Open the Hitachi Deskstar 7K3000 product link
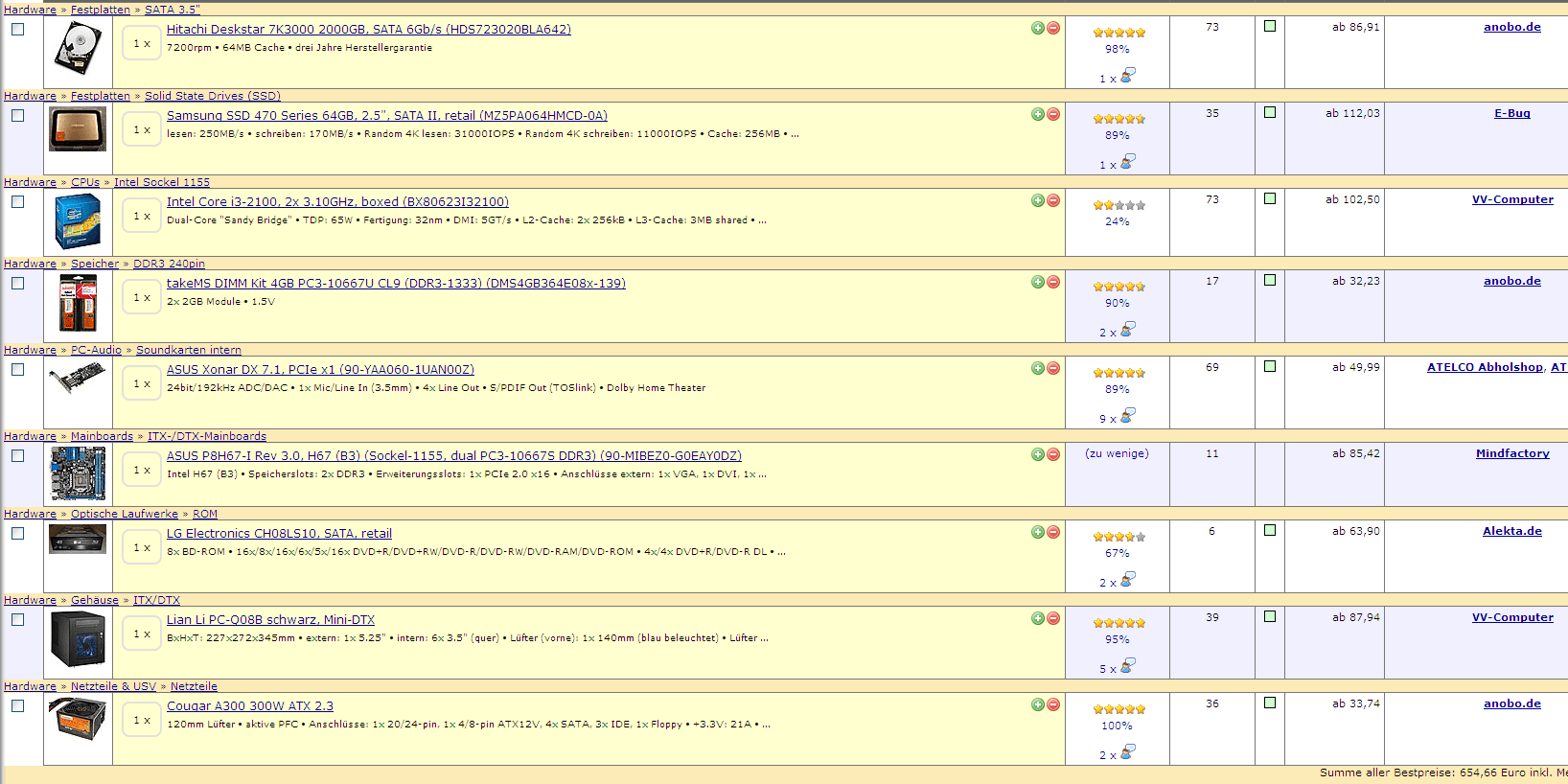Screen dimensions: 1568x784 pos(369,30)
